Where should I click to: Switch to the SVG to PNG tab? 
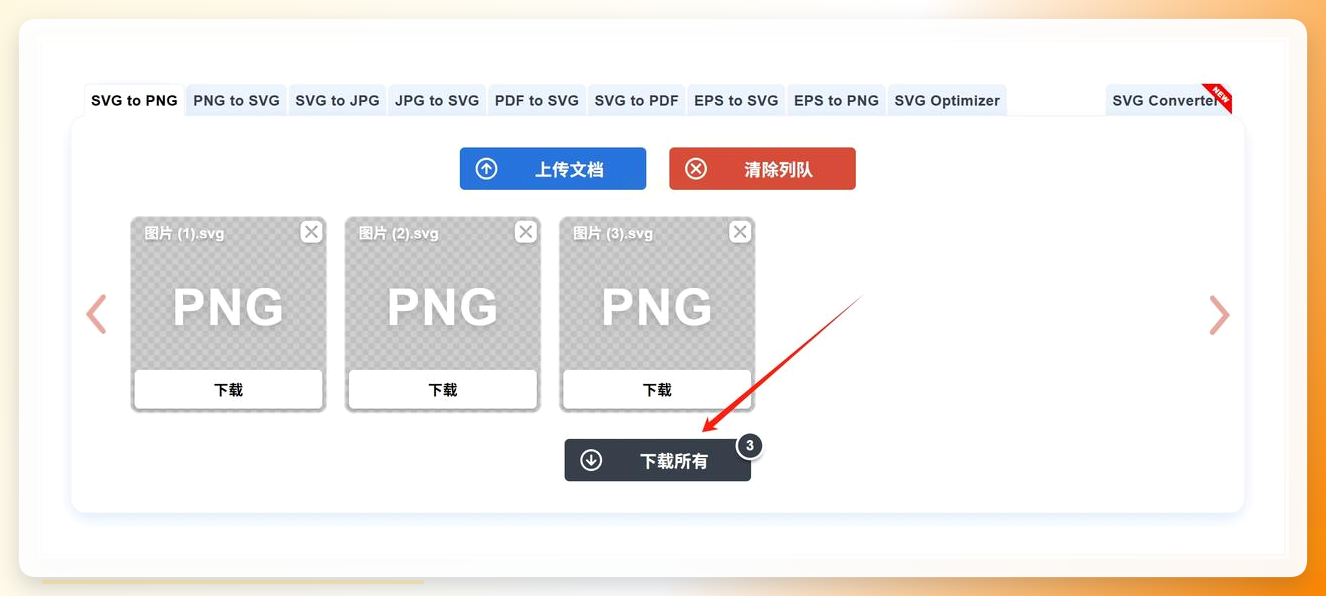coord(134,100)
